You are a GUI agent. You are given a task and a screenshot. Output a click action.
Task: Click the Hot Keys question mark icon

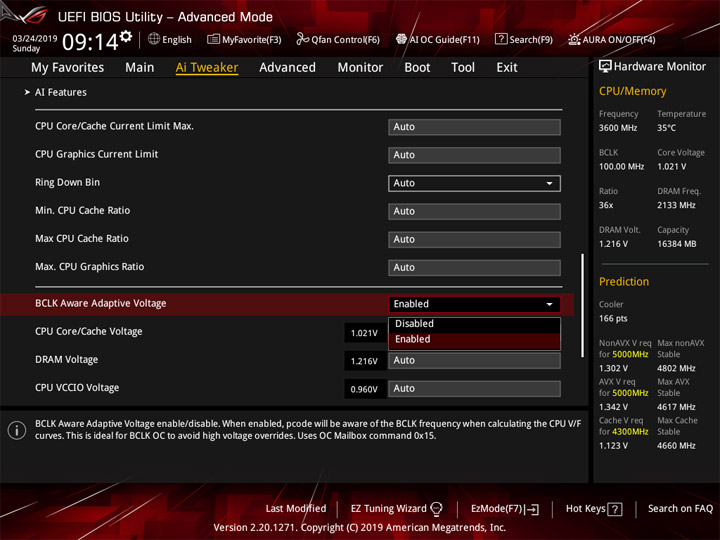pyautogui.click(x=614, y=509)
